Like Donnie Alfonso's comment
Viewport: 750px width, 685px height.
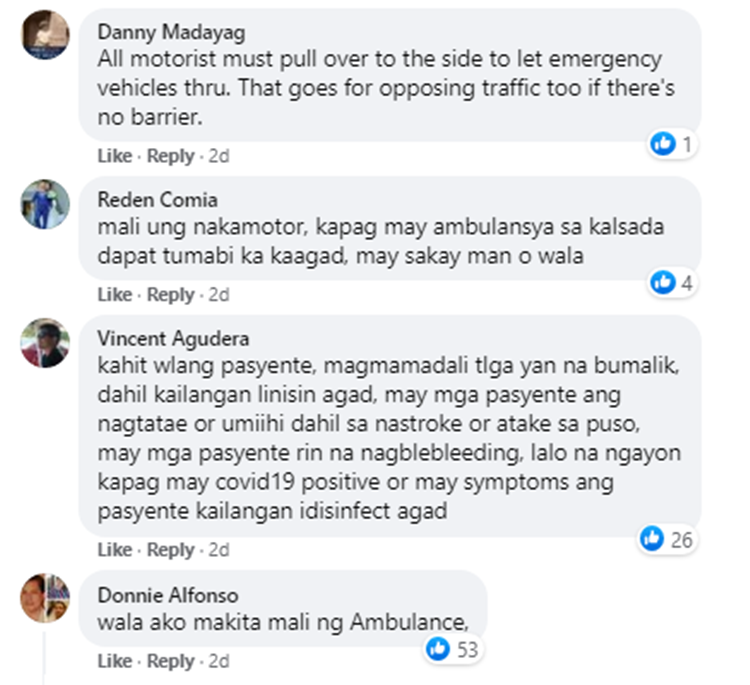click(115, 661)
